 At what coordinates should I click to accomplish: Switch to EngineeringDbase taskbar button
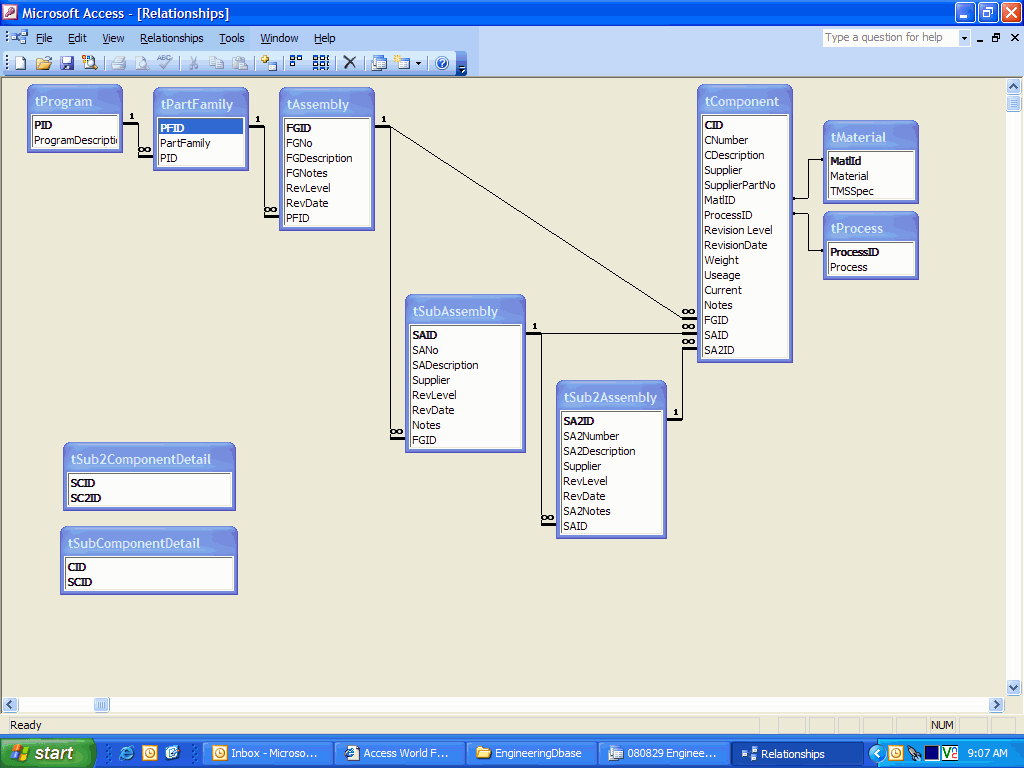click(x=532, y=753)
